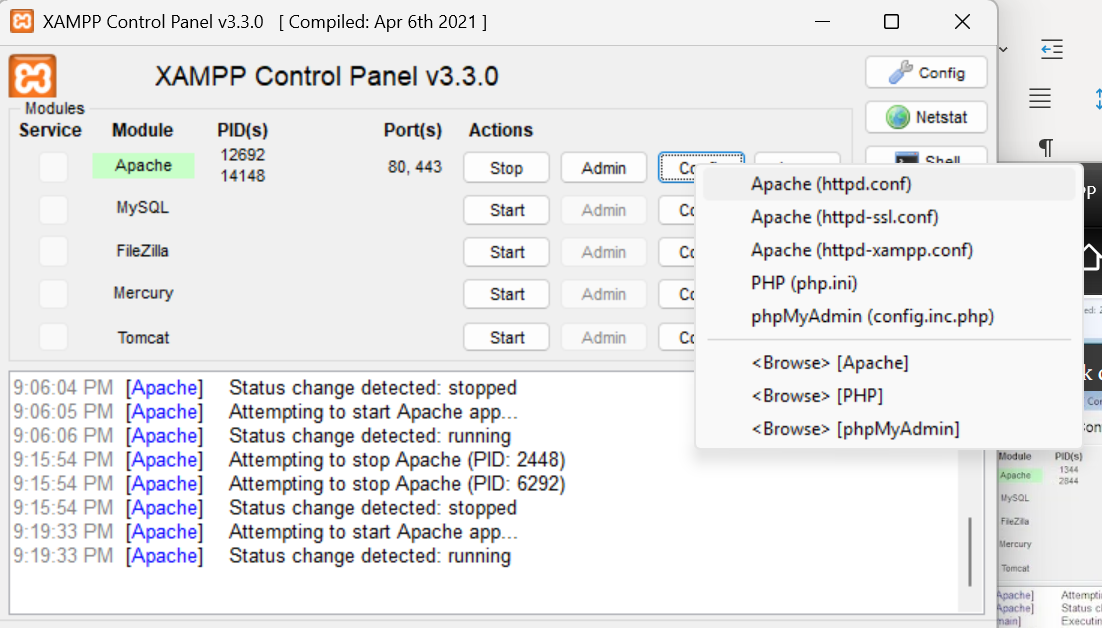Click log line 'Attempting to stop Apache (PID: 2448)'
The image size is (1102, 628).
(x=397, y=460)
